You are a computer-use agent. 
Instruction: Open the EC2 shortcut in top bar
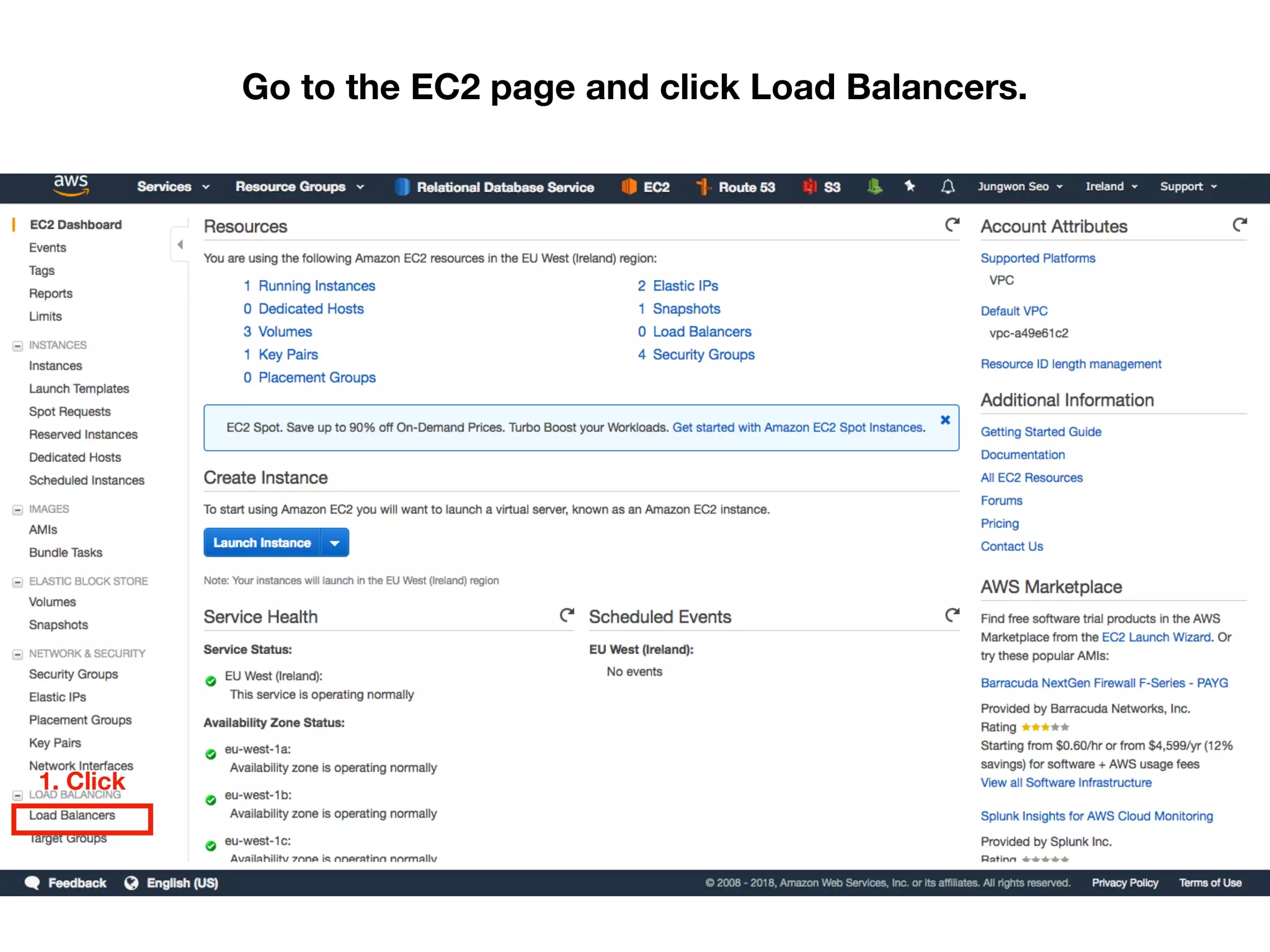(646, 187)
